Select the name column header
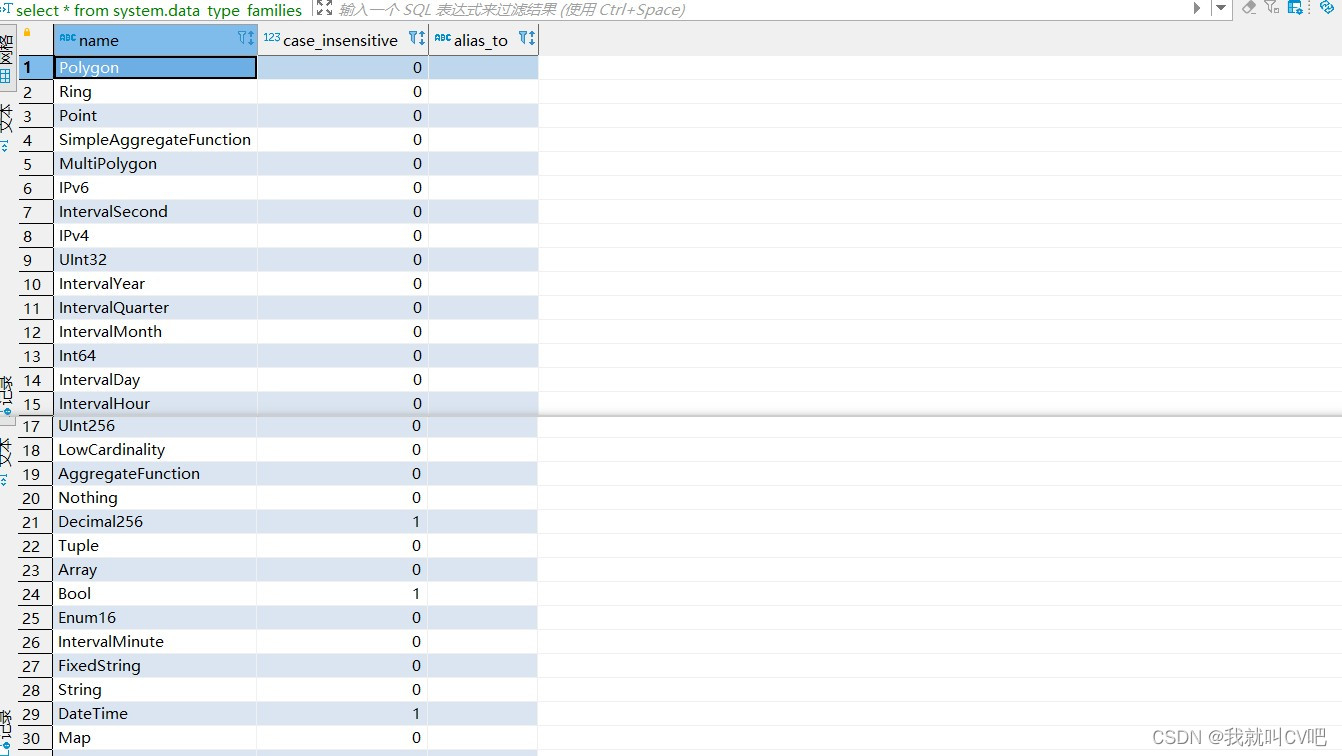This screenshot has height=756, width=1342. (156, 40)
